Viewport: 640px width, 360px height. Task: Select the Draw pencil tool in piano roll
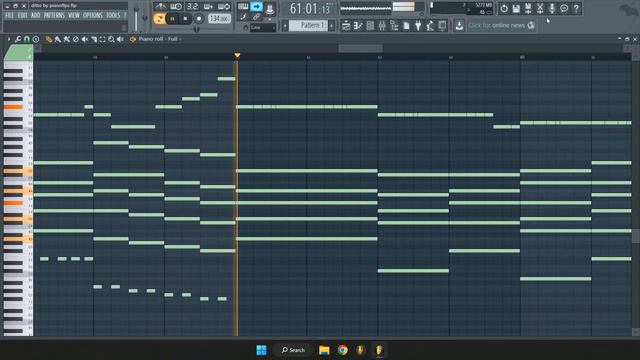coord(49,39)
